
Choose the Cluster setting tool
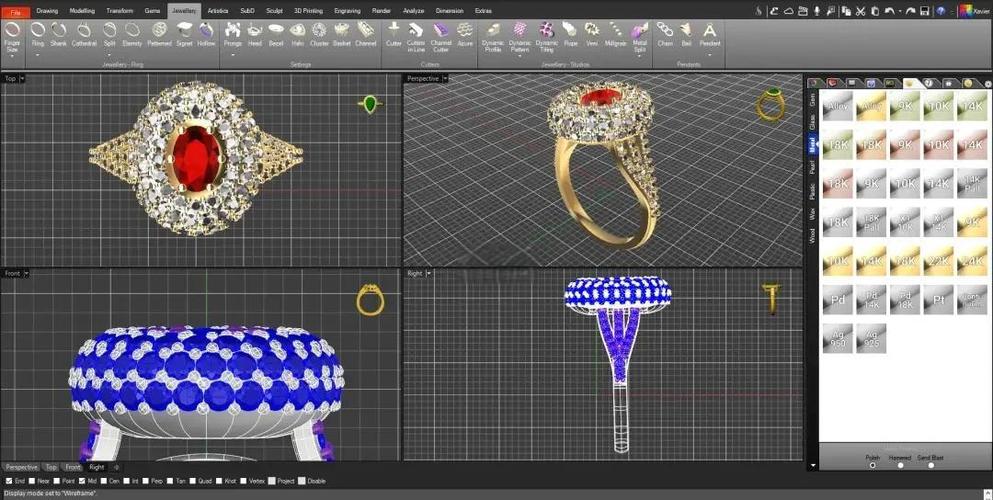319,34
